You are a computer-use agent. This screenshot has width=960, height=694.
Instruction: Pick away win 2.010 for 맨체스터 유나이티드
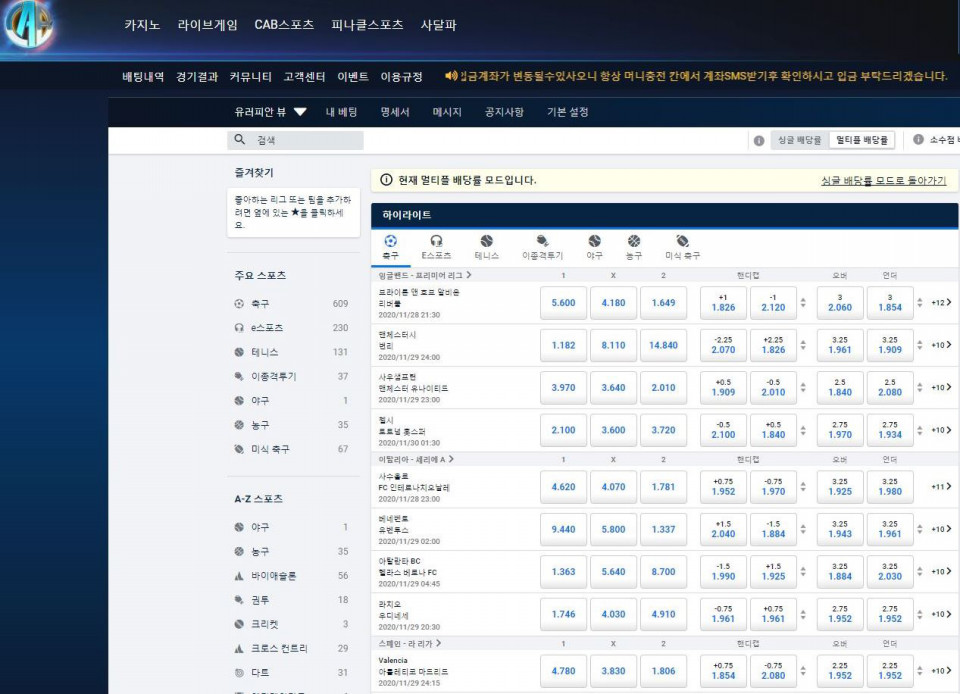pos(664,387)
